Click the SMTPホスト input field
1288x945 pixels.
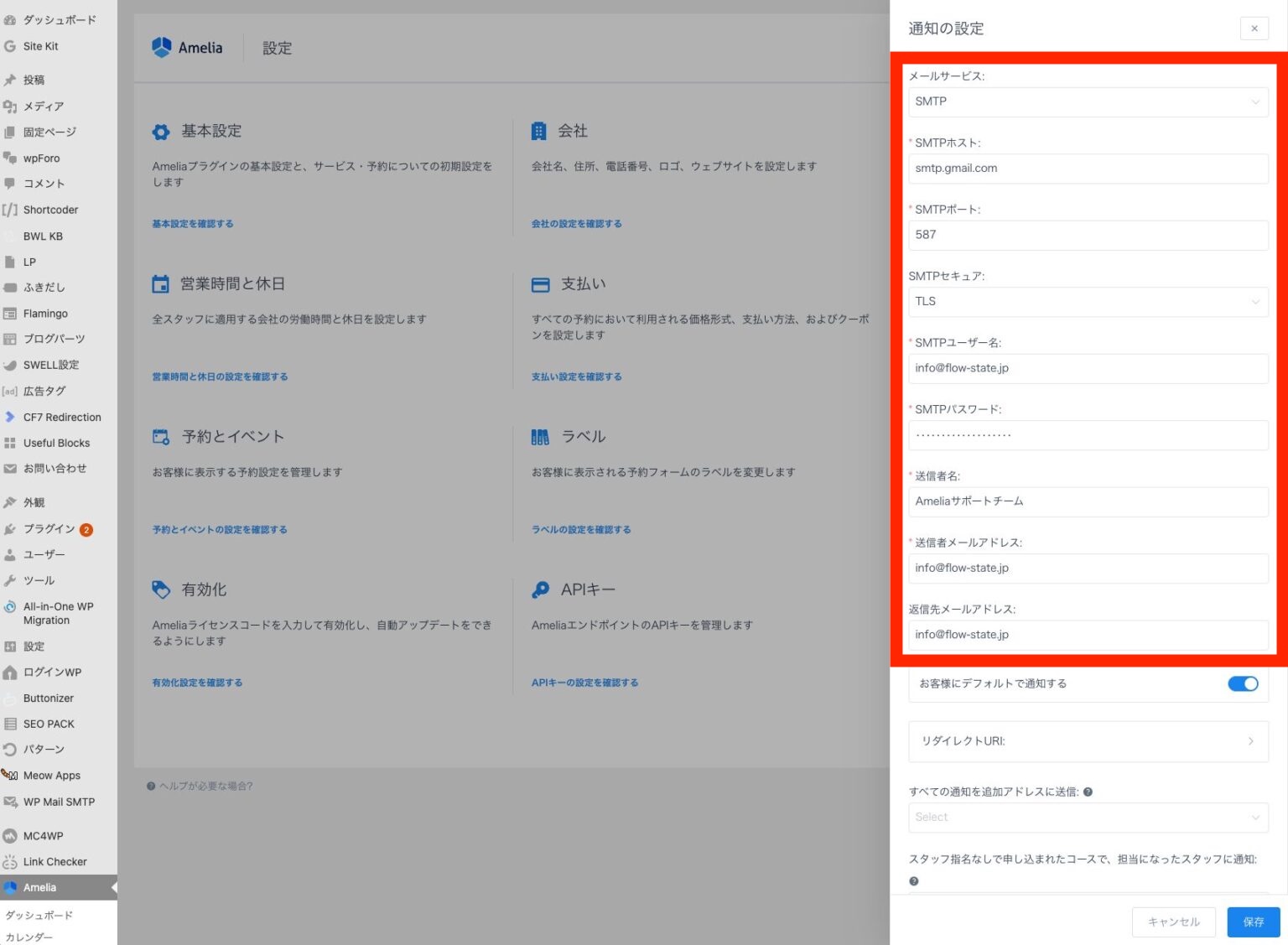click(1087, 169)
